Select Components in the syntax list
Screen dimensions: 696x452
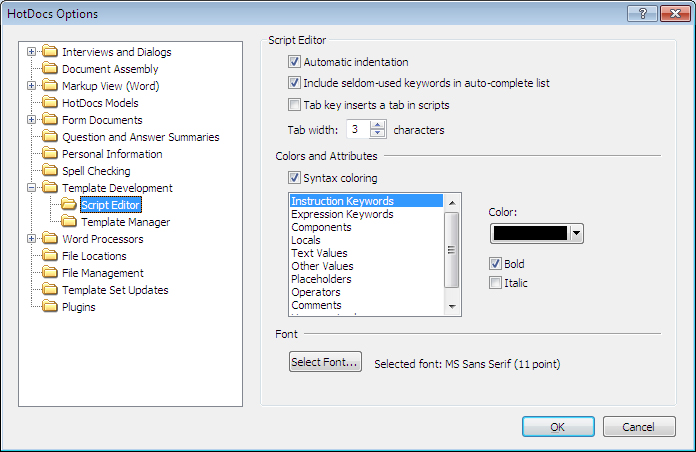click(x=366, y=227)
